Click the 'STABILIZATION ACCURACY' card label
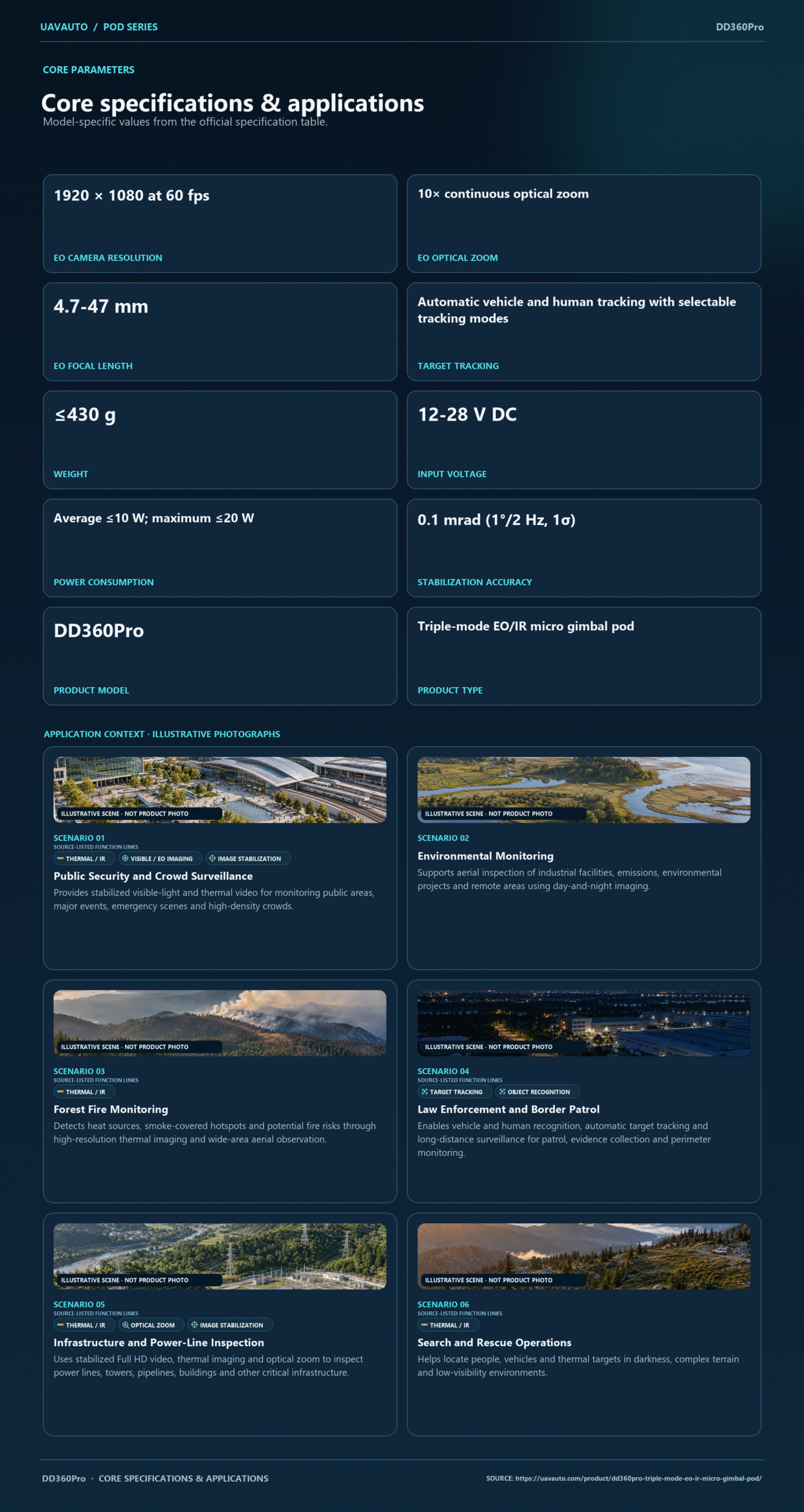The height and width of the screenshot is (1512, 804). click(475, 582)
